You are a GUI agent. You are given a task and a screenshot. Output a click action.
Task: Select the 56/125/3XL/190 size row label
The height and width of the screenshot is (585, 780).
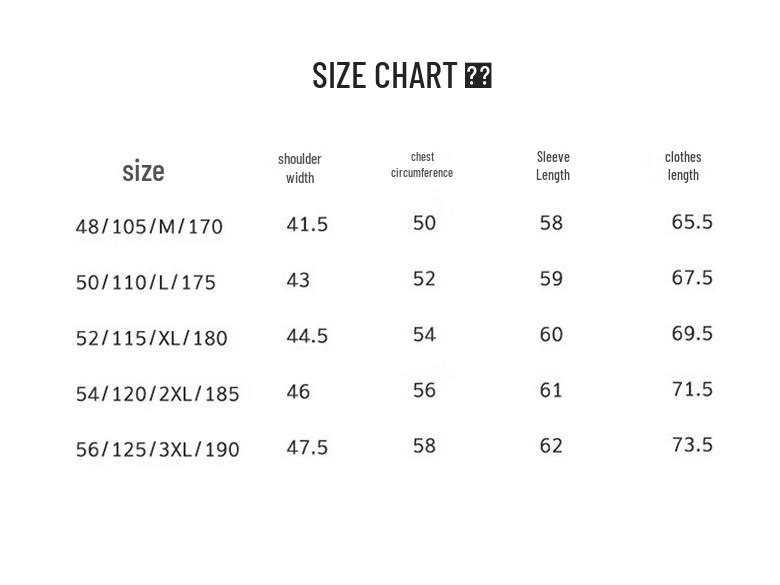158,450
